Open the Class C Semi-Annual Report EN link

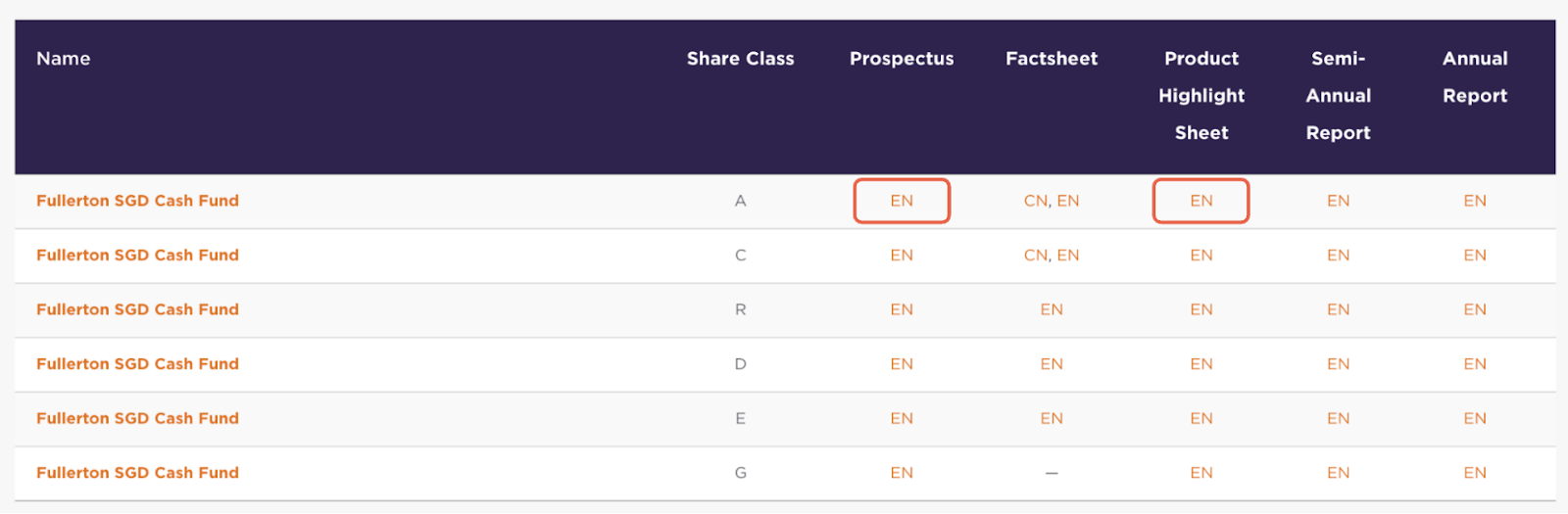click(x=1339, y=256)
